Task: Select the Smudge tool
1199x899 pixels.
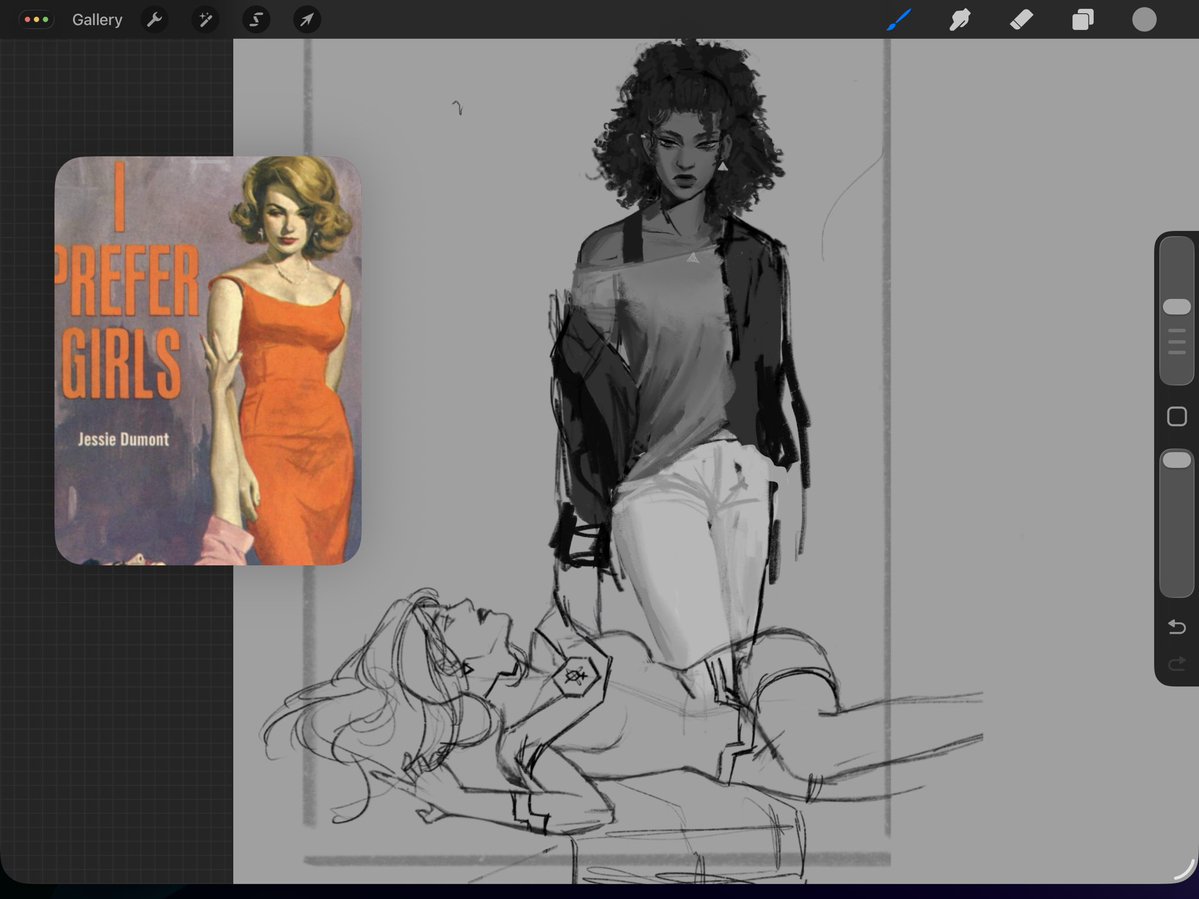Action: [x=960, y=20]
